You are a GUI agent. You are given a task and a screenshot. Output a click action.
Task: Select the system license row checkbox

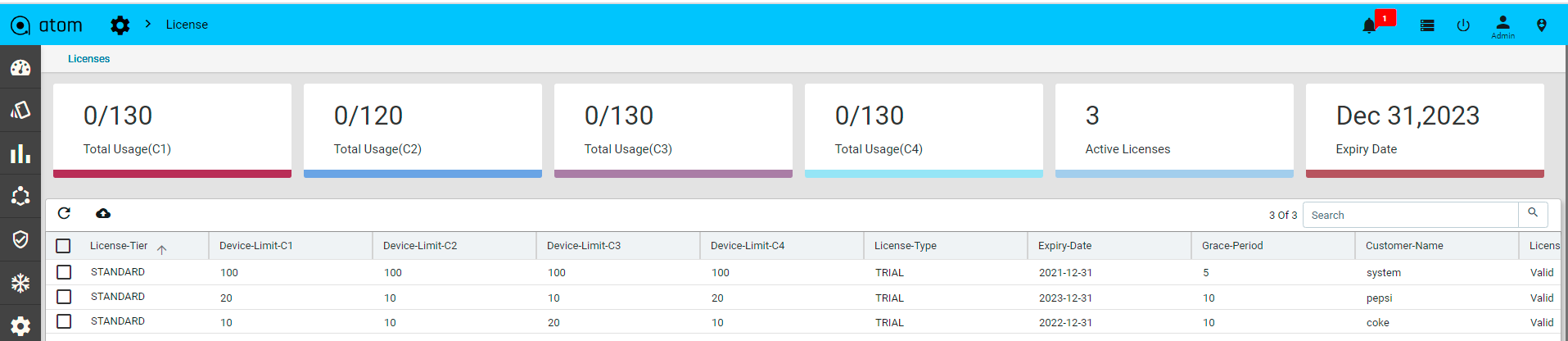coord(64,272)
